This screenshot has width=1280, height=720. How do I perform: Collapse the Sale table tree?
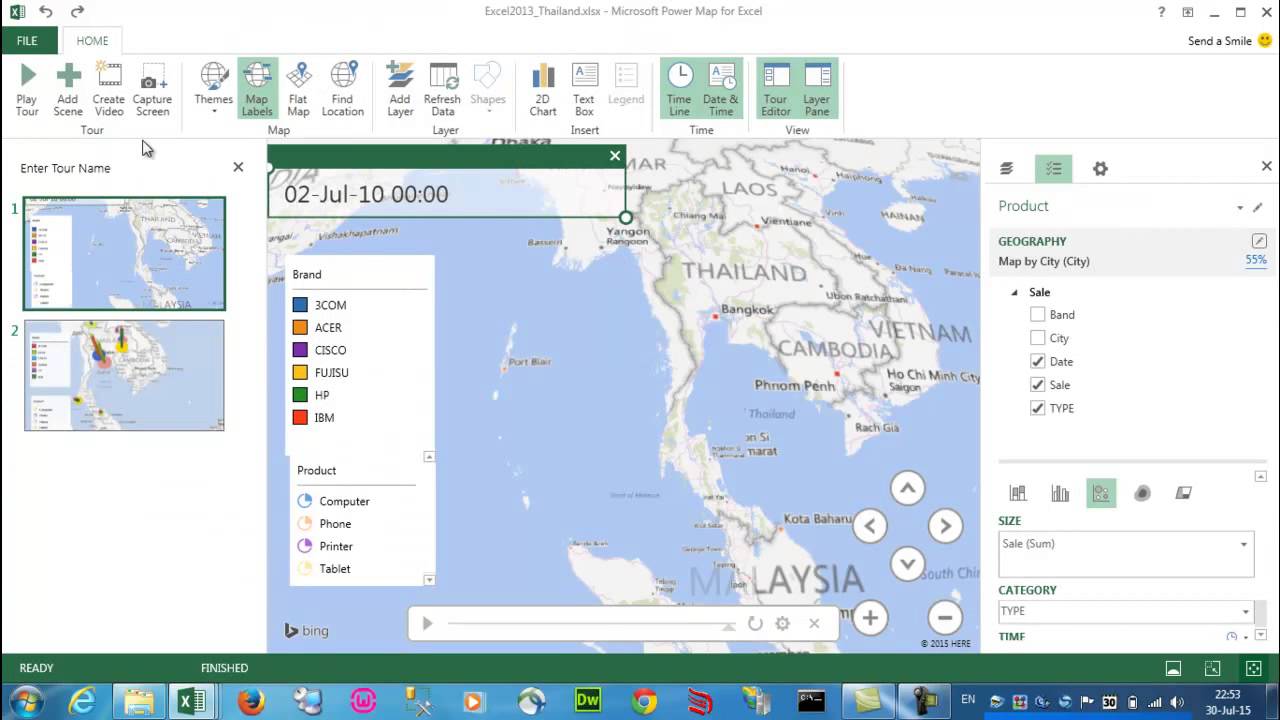pyautogui.click(x=1014, y=293)
